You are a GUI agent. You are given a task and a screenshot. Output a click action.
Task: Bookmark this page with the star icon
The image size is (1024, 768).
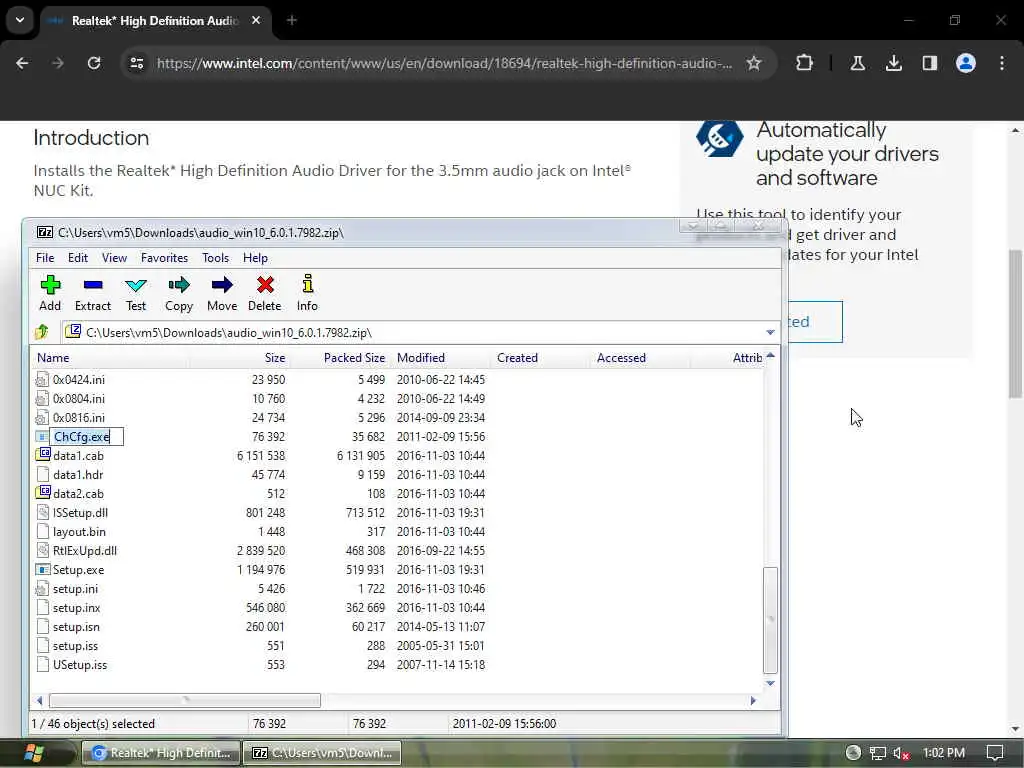click(x=754, y=63)
